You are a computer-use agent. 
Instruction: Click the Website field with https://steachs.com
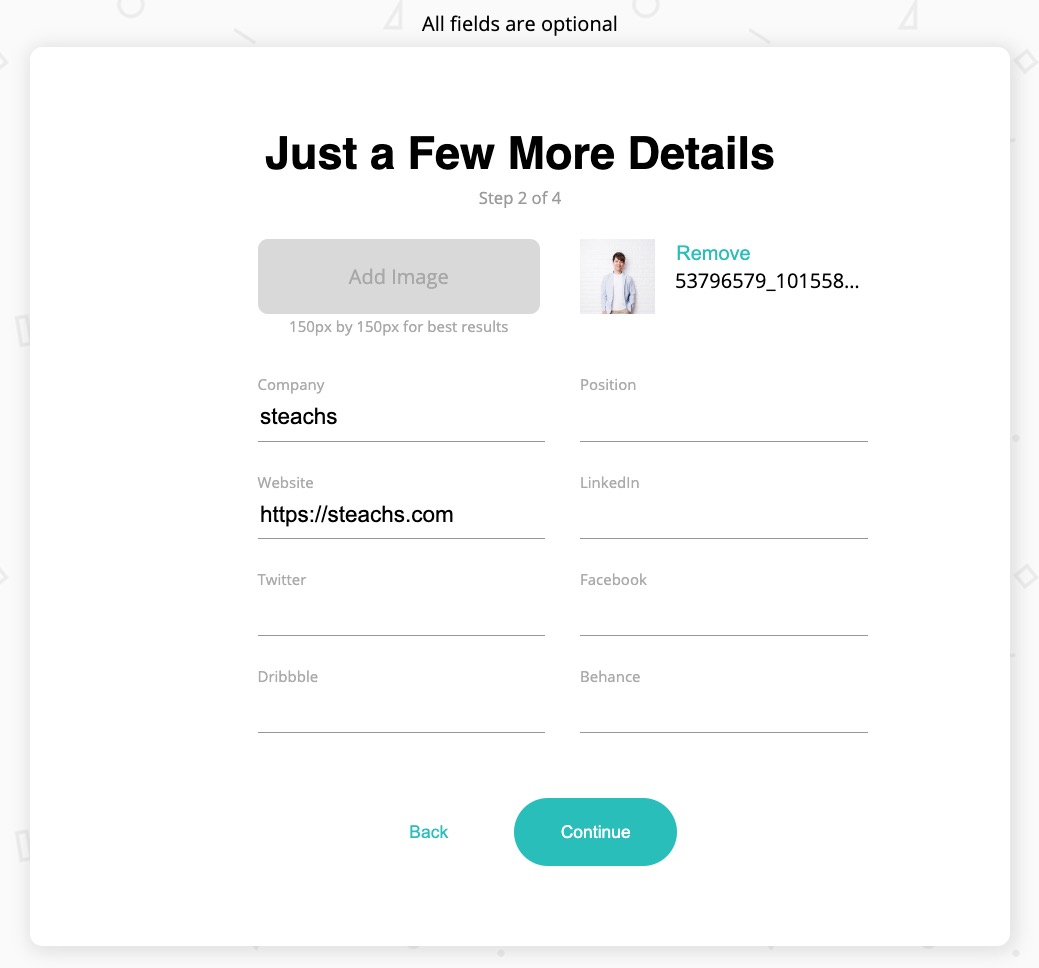[400, 516]
